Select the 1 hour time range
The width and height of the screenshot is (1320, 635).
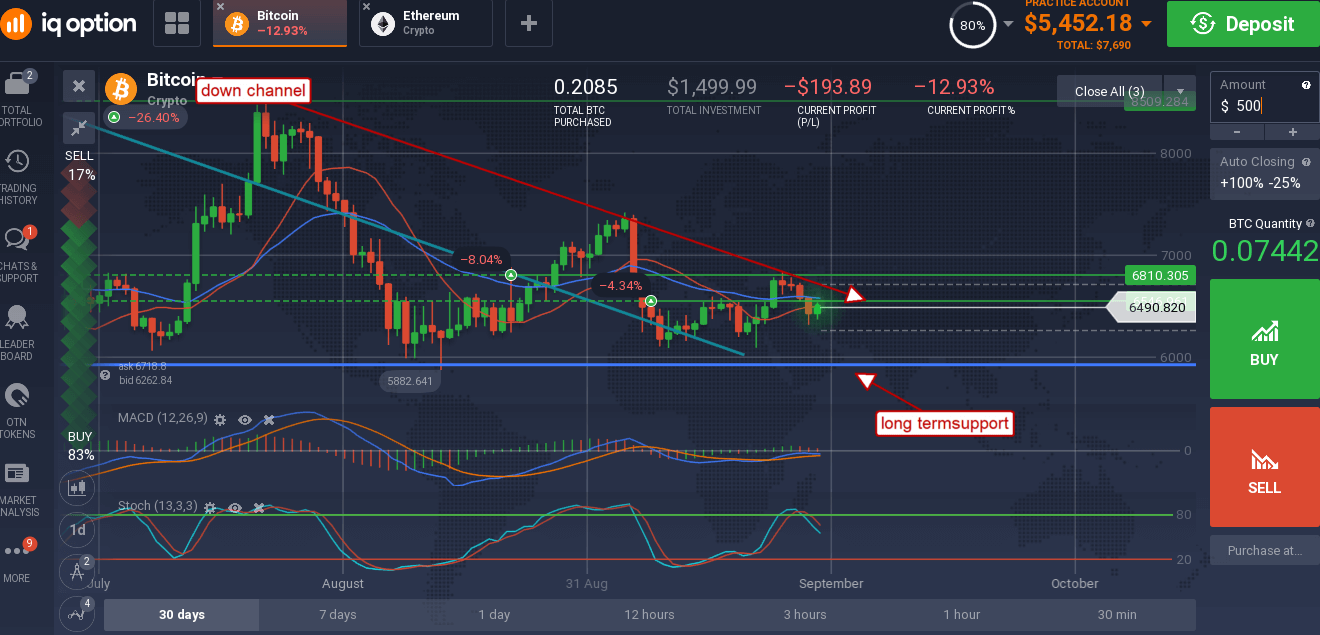(961, 614)
